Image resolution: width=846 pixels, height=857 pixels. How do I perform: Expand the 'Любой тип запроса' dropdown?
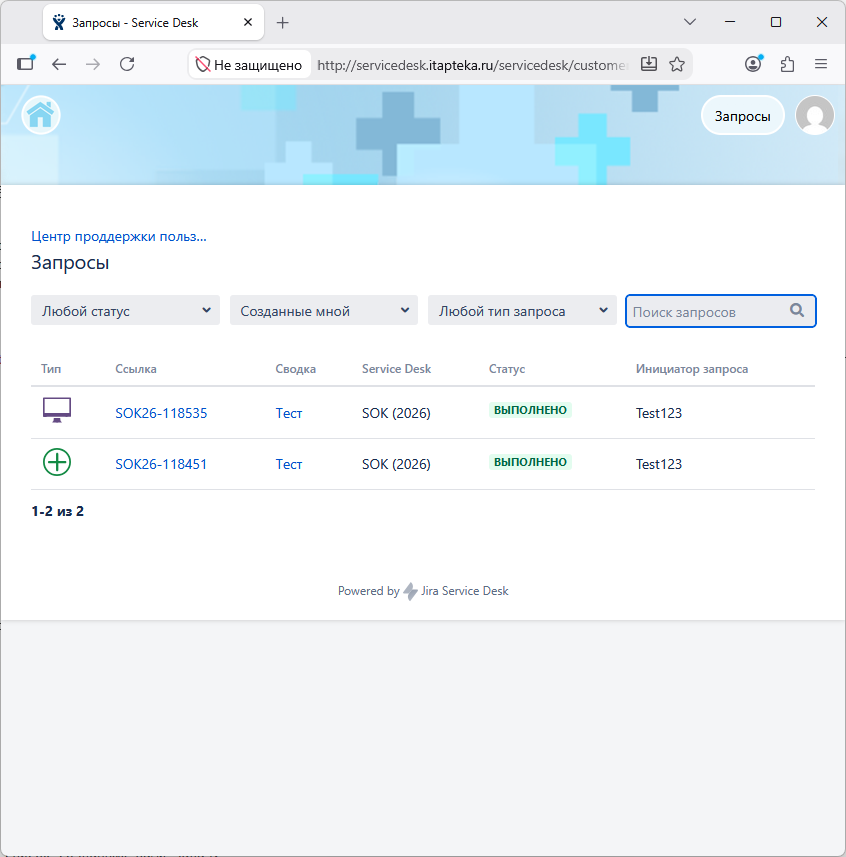522,310
